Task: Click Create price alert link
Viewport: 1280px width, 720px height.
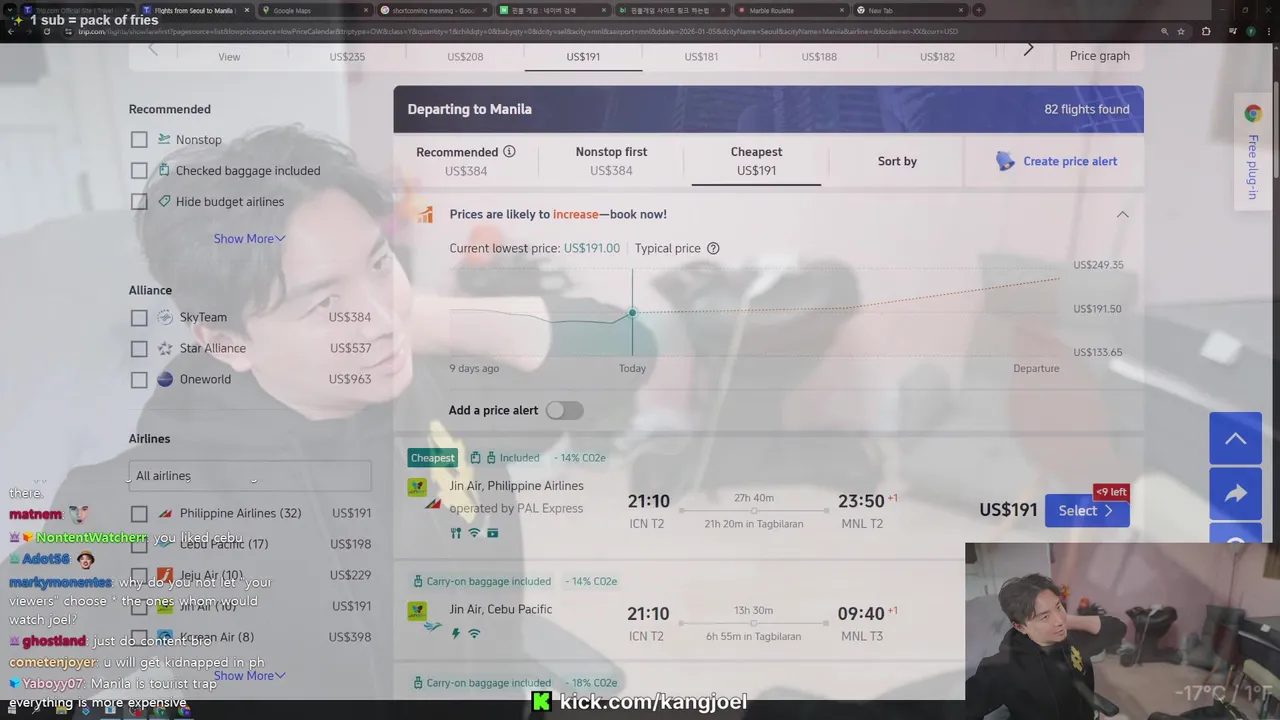Action: (x=1070, y=161)
